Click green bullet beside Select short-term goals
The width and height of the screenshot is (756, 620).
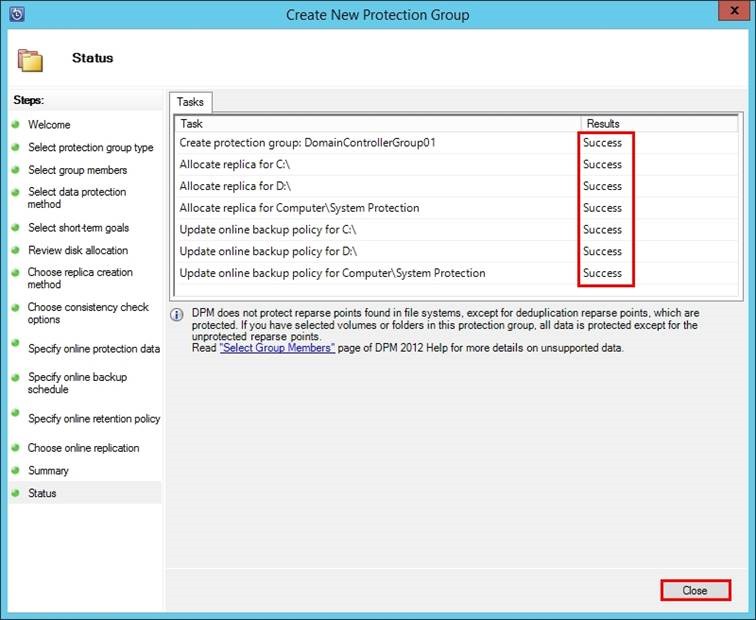[15, 228]
